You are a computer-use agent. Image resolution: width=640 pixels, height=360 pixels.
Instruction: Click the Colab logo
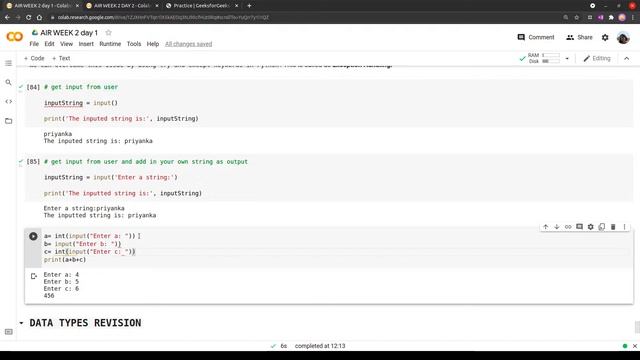point(15,37)
